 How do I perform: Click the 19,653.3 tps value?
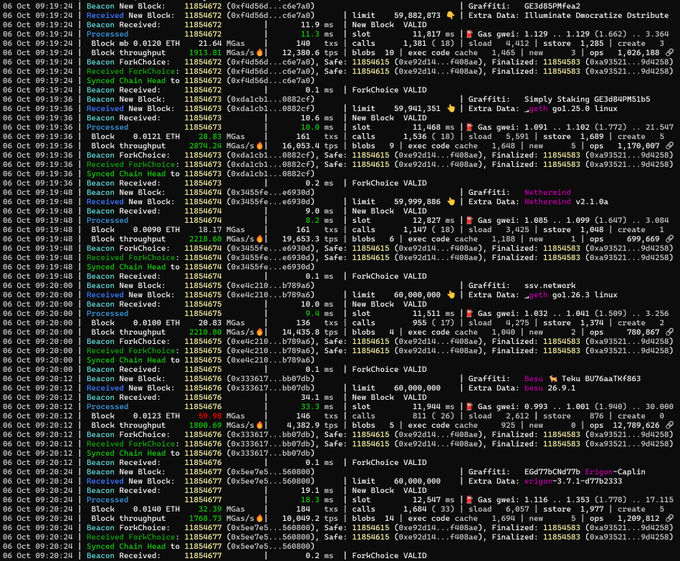coord(301,239)
